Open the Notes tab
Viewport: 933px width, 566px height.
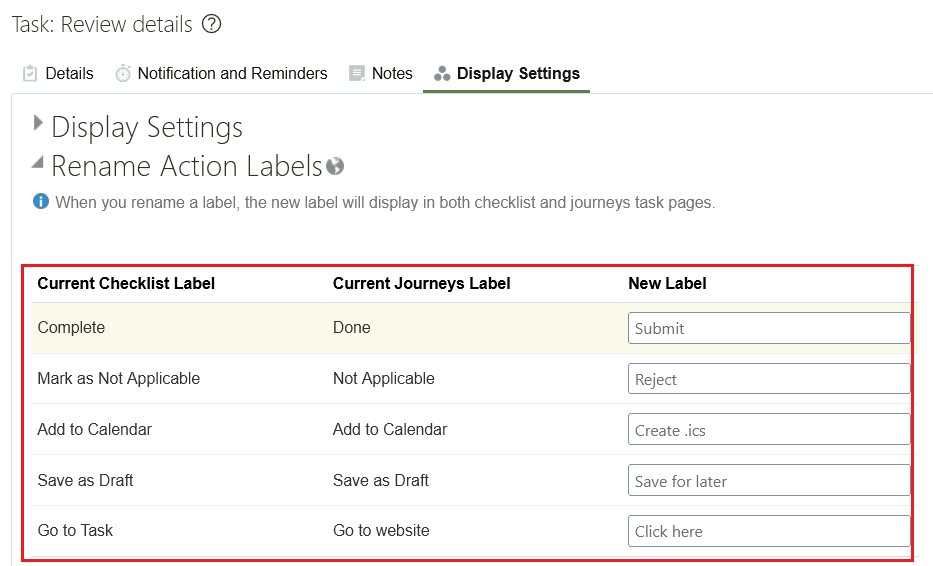point(392,73)
